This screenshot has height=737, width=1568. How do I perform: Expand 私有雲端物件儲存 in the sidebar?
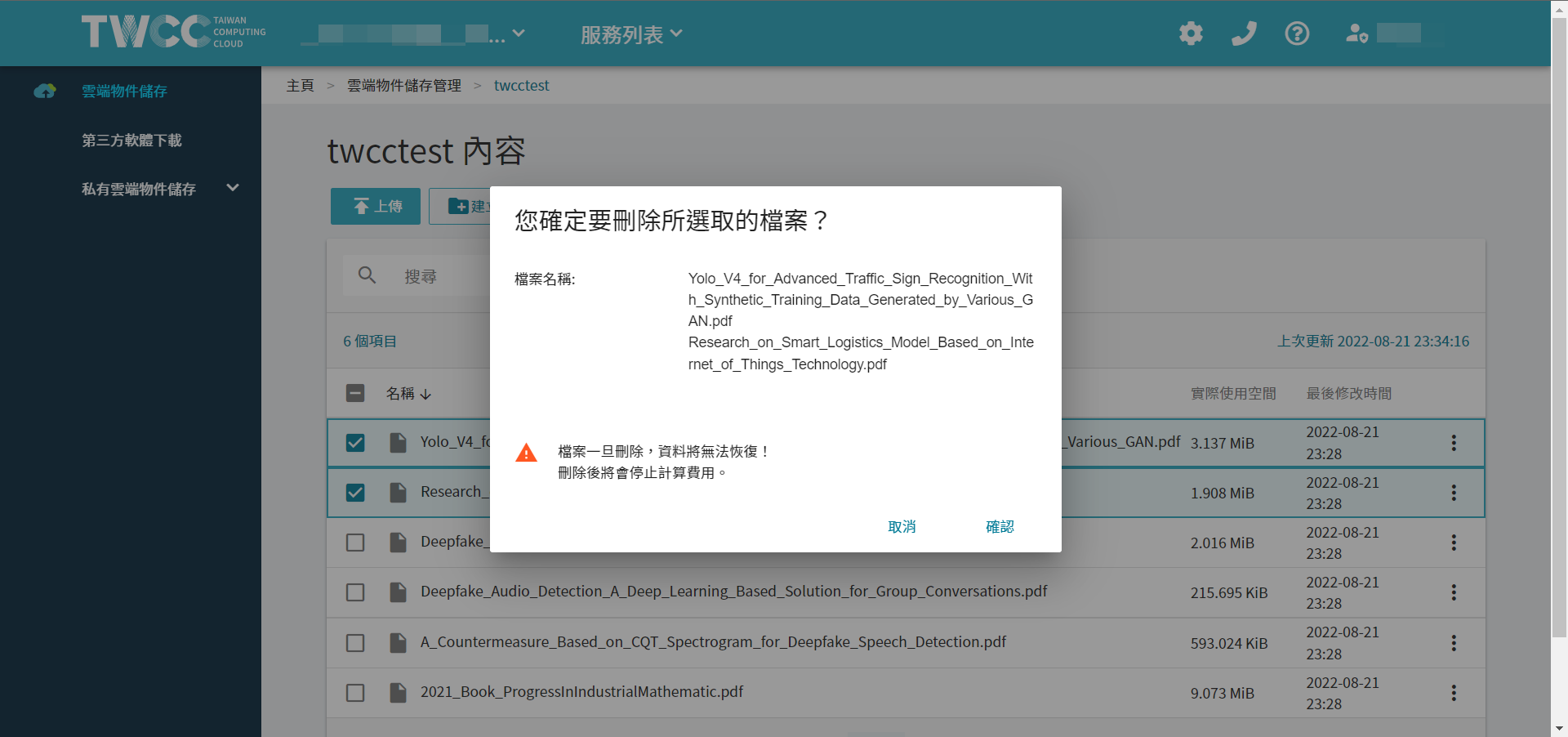click(232, 187)
